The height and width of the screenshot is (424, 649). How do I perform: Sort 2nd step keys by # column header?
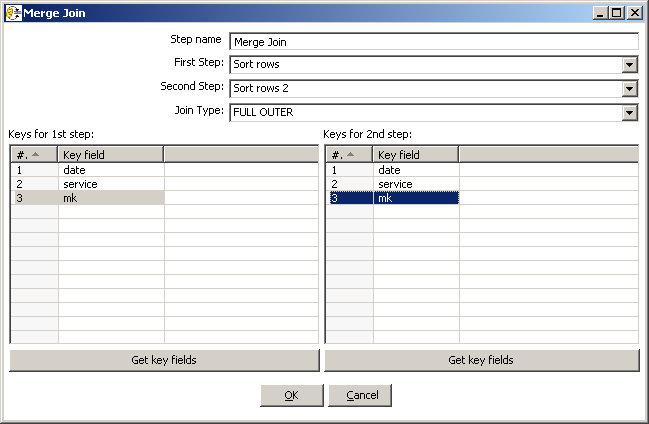[x=349, y=154]
